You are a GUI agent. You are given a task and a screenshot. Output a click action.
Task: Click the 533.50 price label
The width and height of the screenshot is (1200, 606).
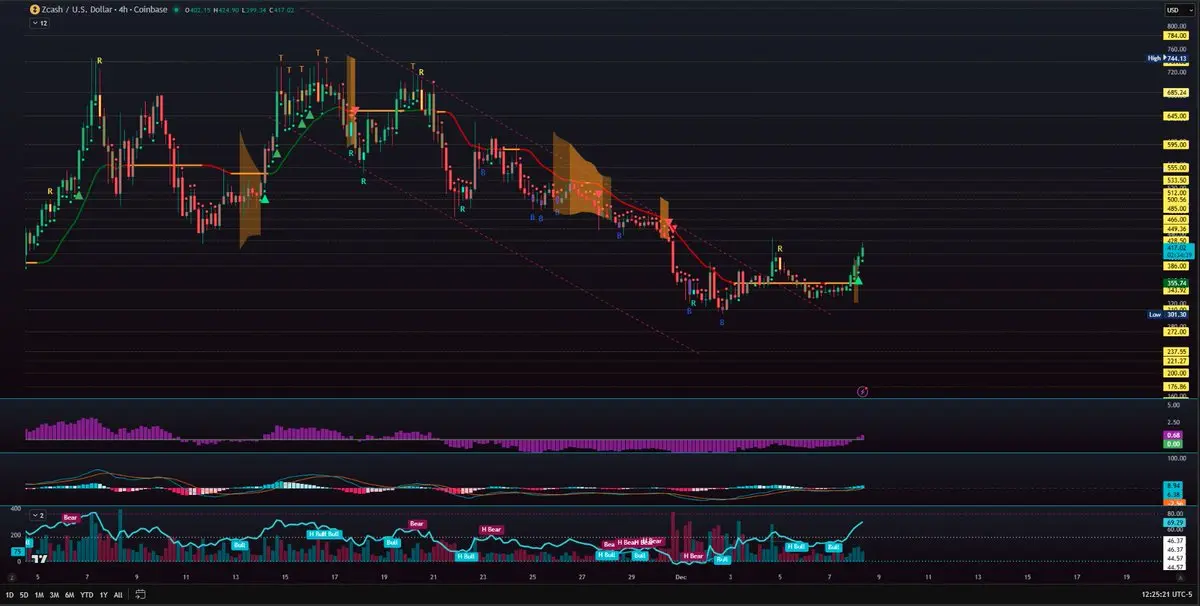pos(1175,180)
